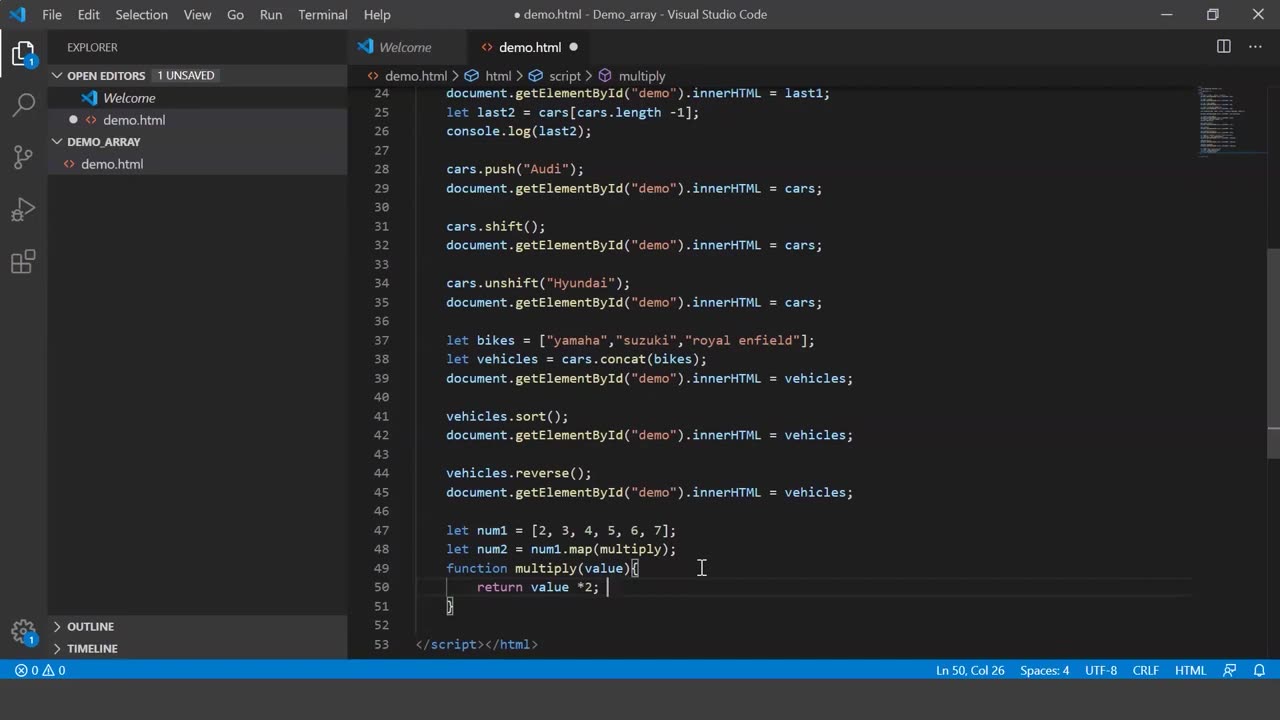Expand the Timeline section
This screenshot has height=720, width=1280.
(x=92, y=648)
